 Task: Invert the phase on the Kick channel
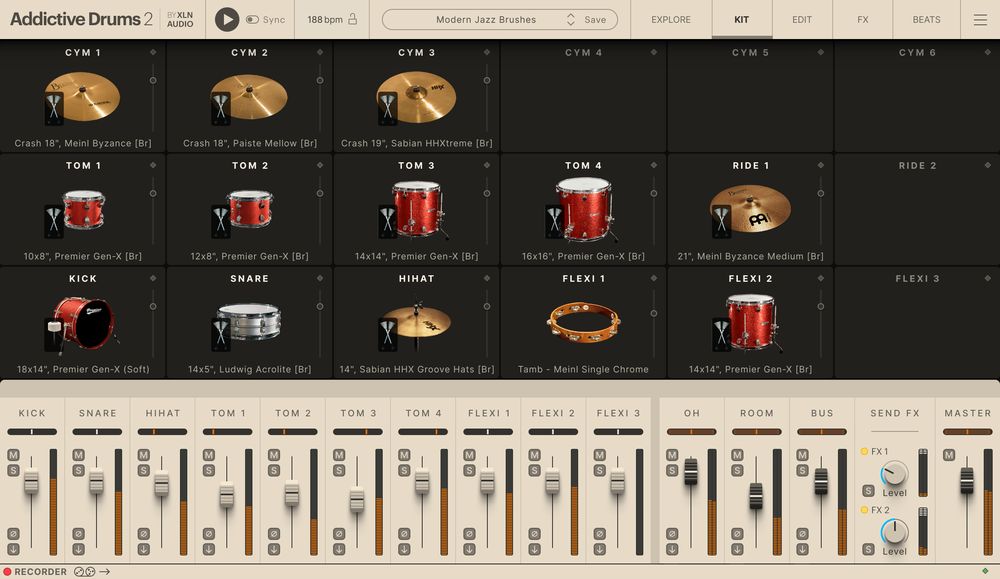14,532
